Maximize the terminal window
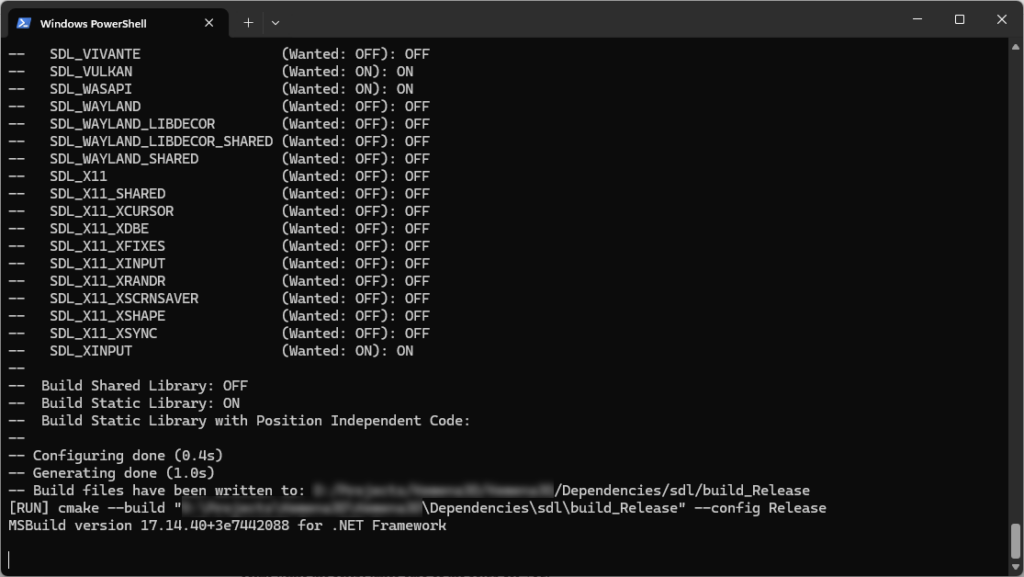 pos(959,19)
